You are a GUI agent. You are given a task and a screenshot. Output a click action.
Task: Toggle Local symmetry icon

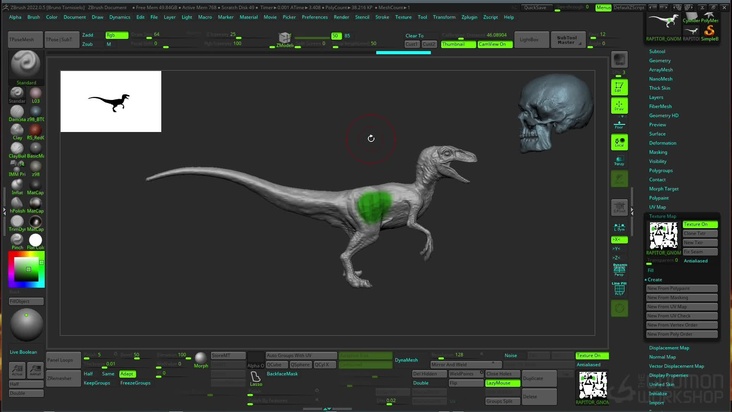[619, 142]
